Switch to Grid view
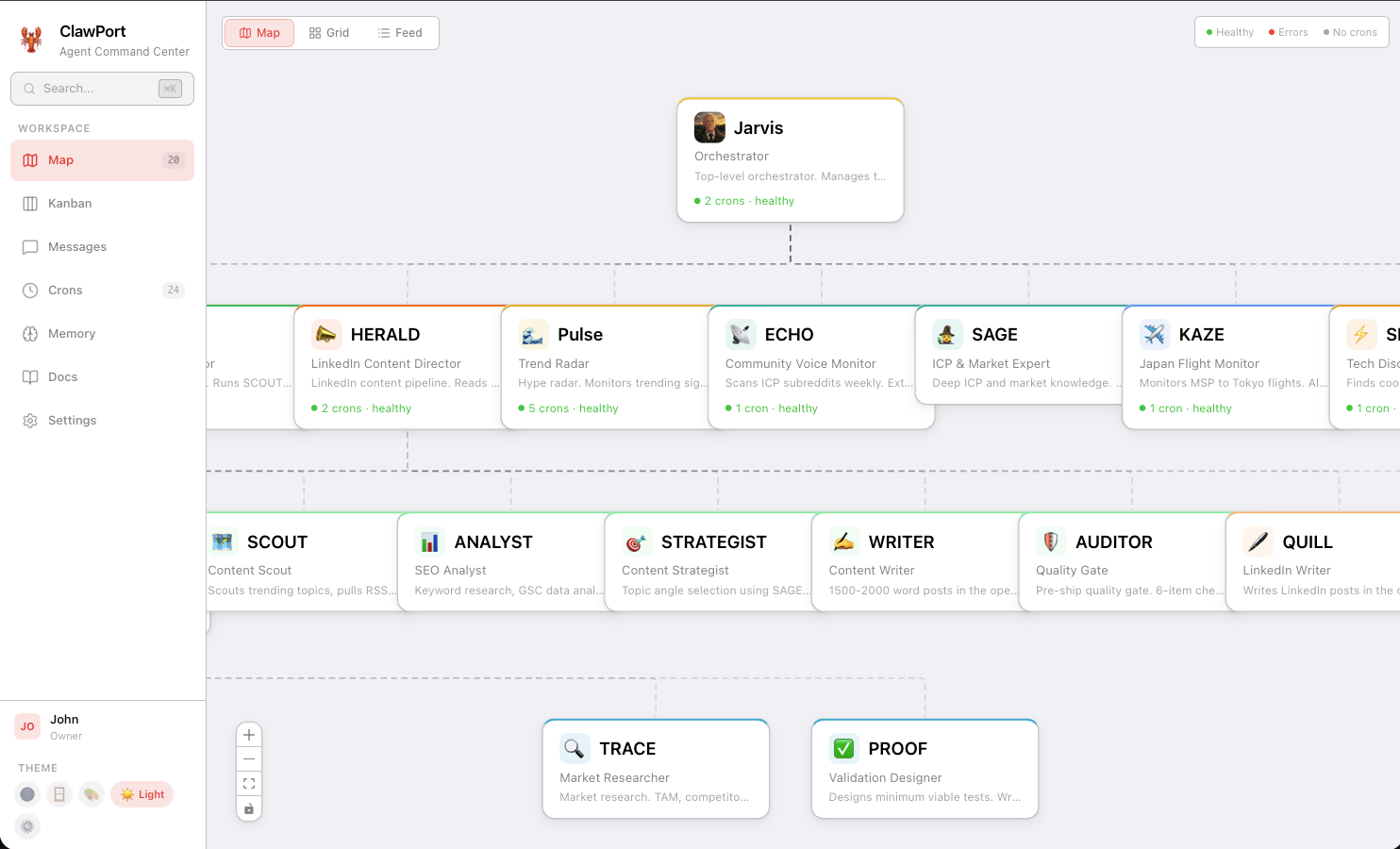The image size is (1400, 849). click(328, 32)
